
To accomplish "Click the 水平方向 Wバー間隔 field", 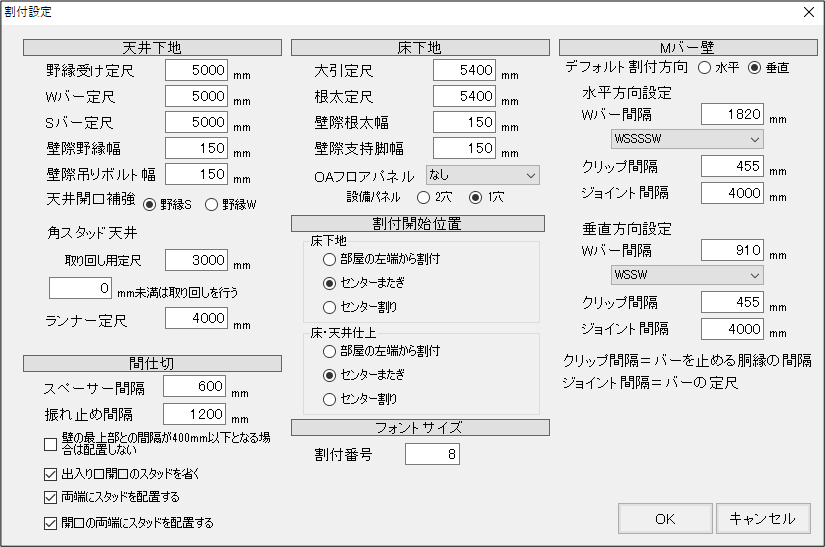I will (733, 114).
